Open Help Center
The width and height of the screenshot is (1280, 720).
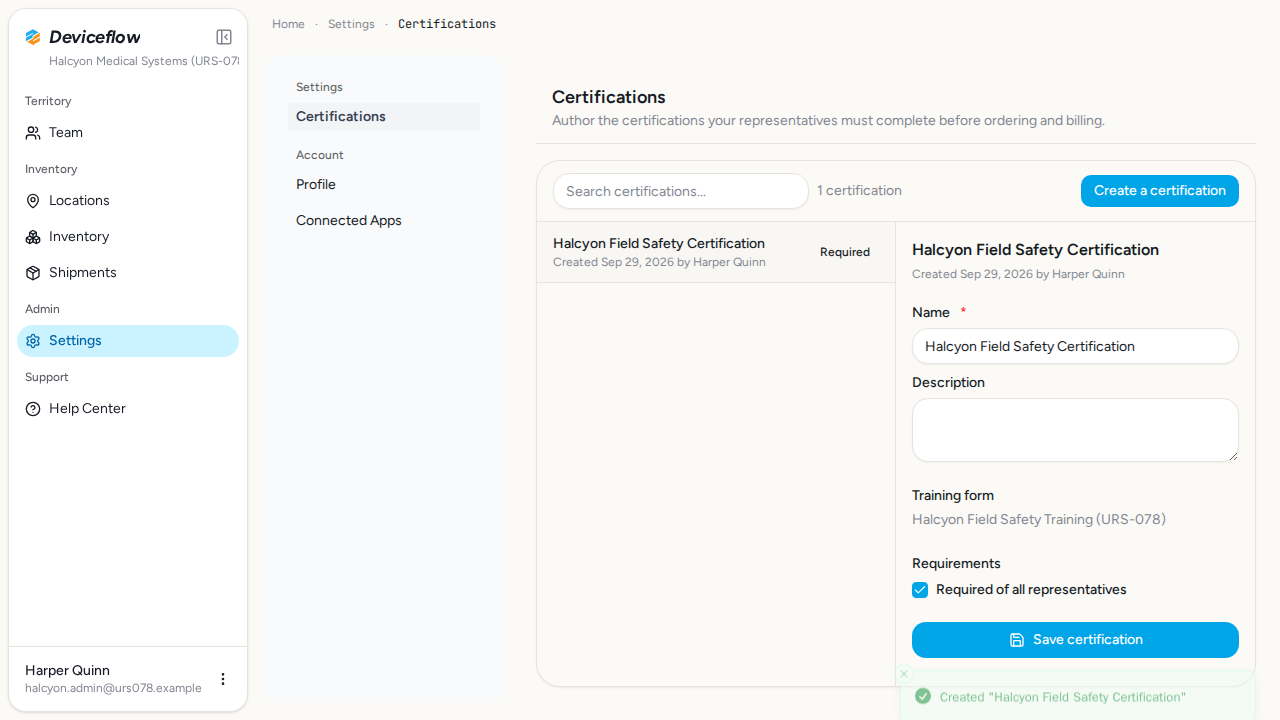click(x=128, y=409)
